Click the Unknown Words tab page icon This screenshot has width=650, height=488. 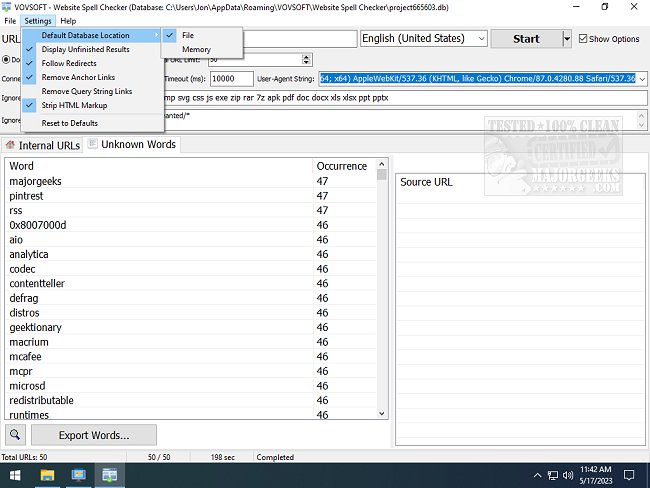click(93, 144)
